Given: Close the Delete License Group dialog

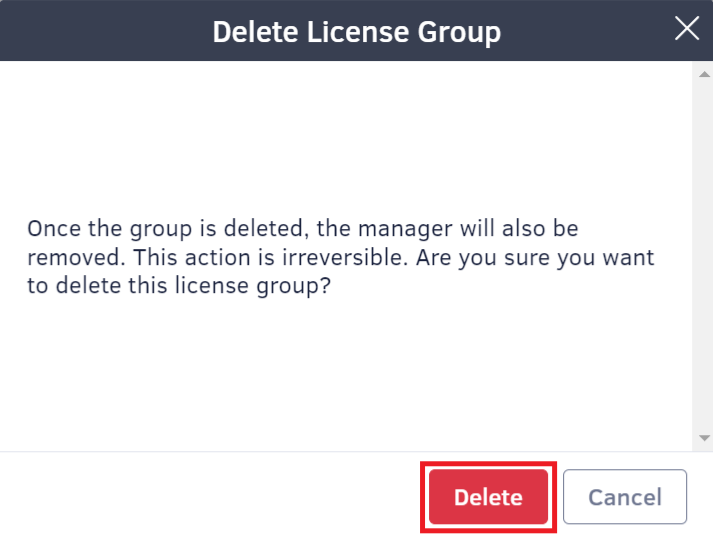Looking at the screenshot, I should [687, 29].
